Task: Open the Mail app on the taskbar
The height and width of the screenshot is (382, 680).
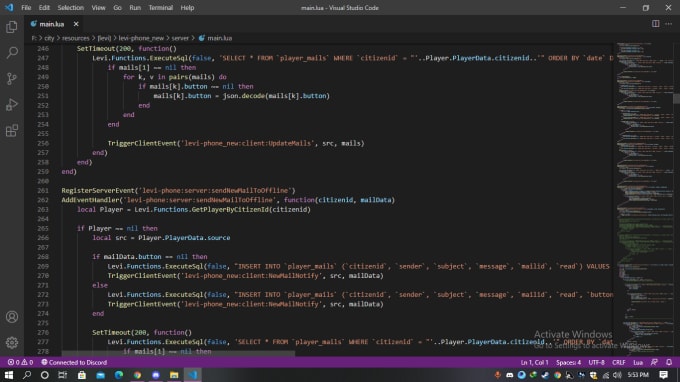Action: point(100,375)
